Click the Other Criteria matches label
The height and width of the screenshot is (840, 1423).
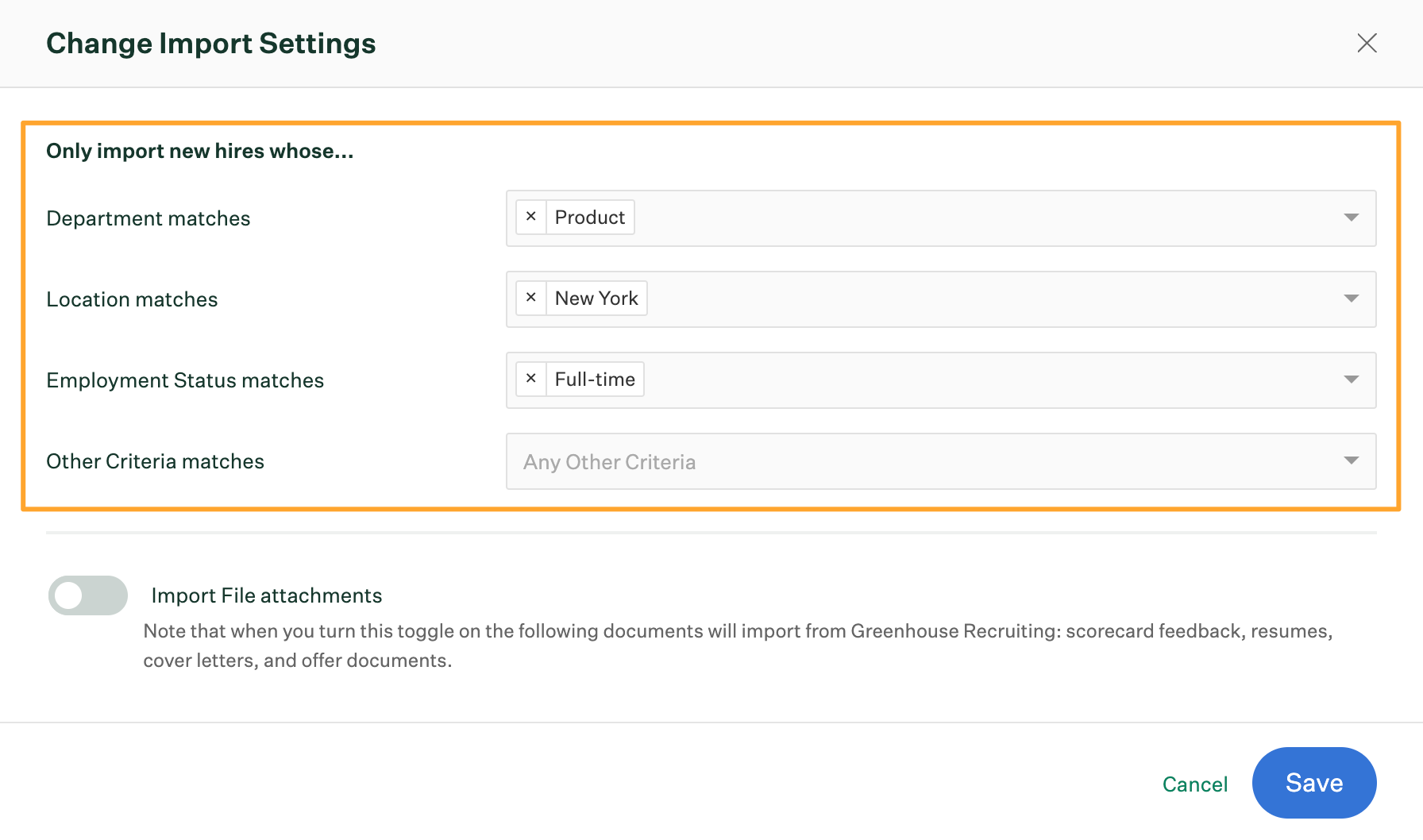tap(155, 461)
